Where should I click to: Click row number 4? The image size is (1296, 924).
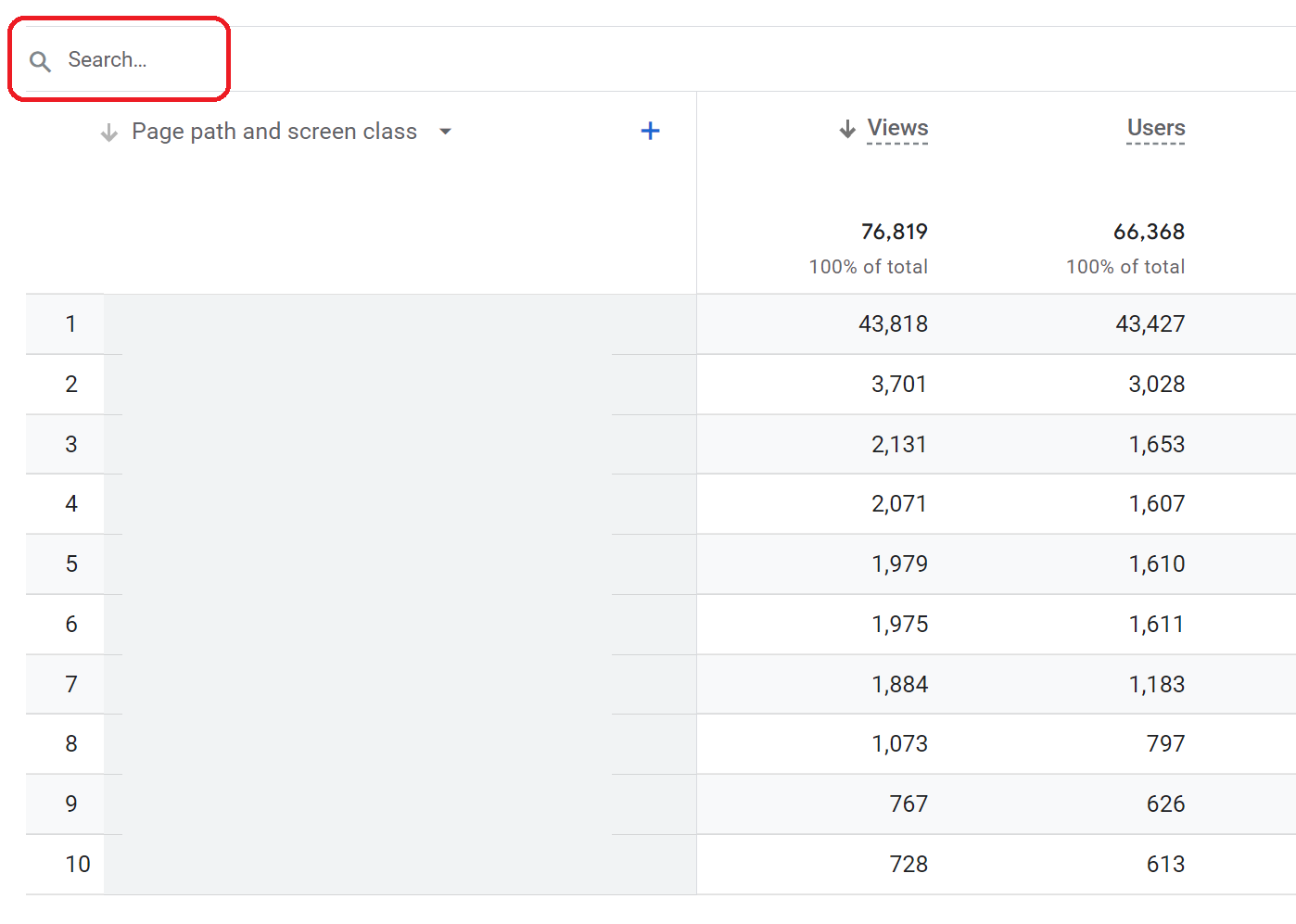tap(71, 504)
